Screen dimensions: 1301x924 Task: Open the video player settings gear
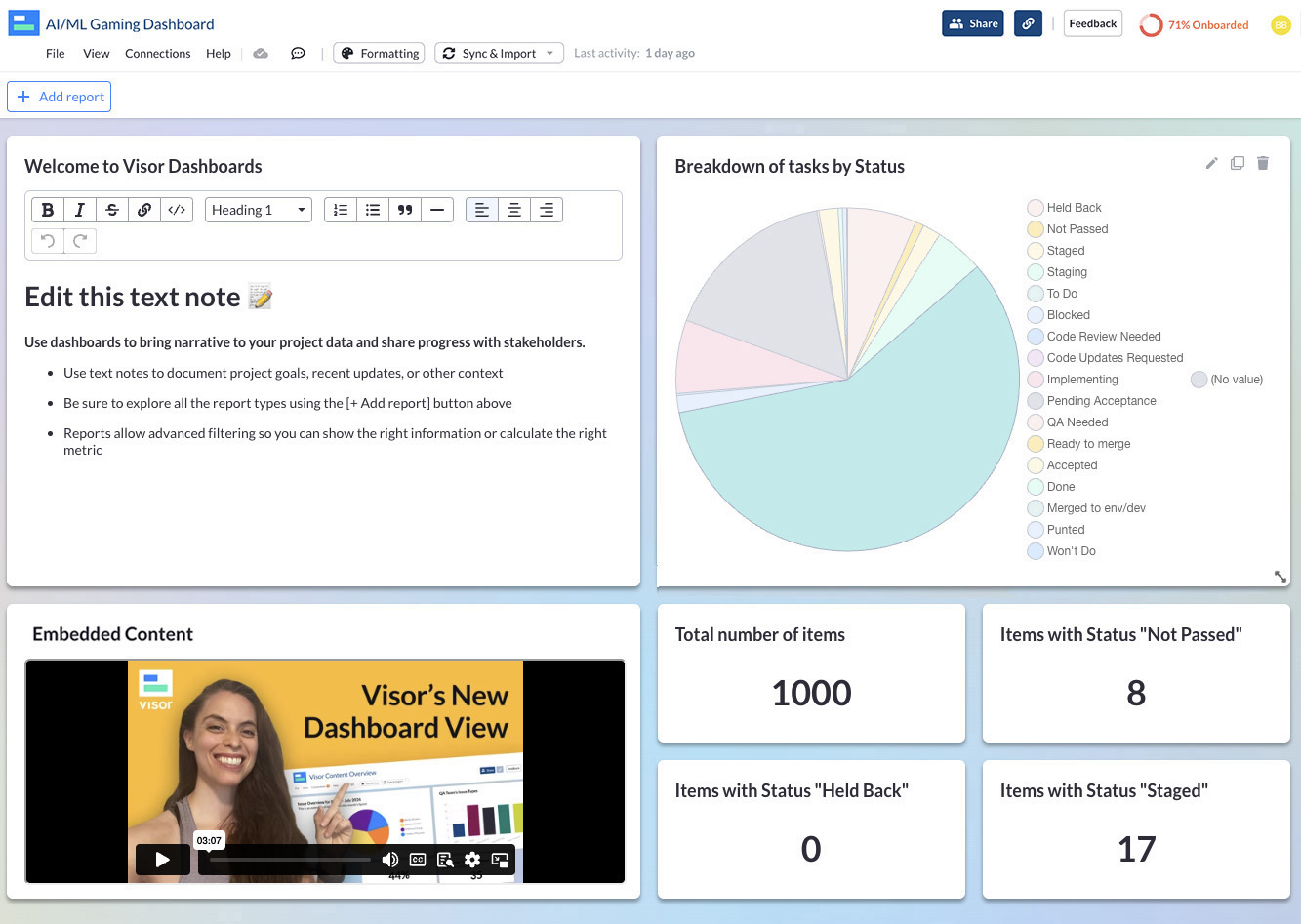pos(472,860)
